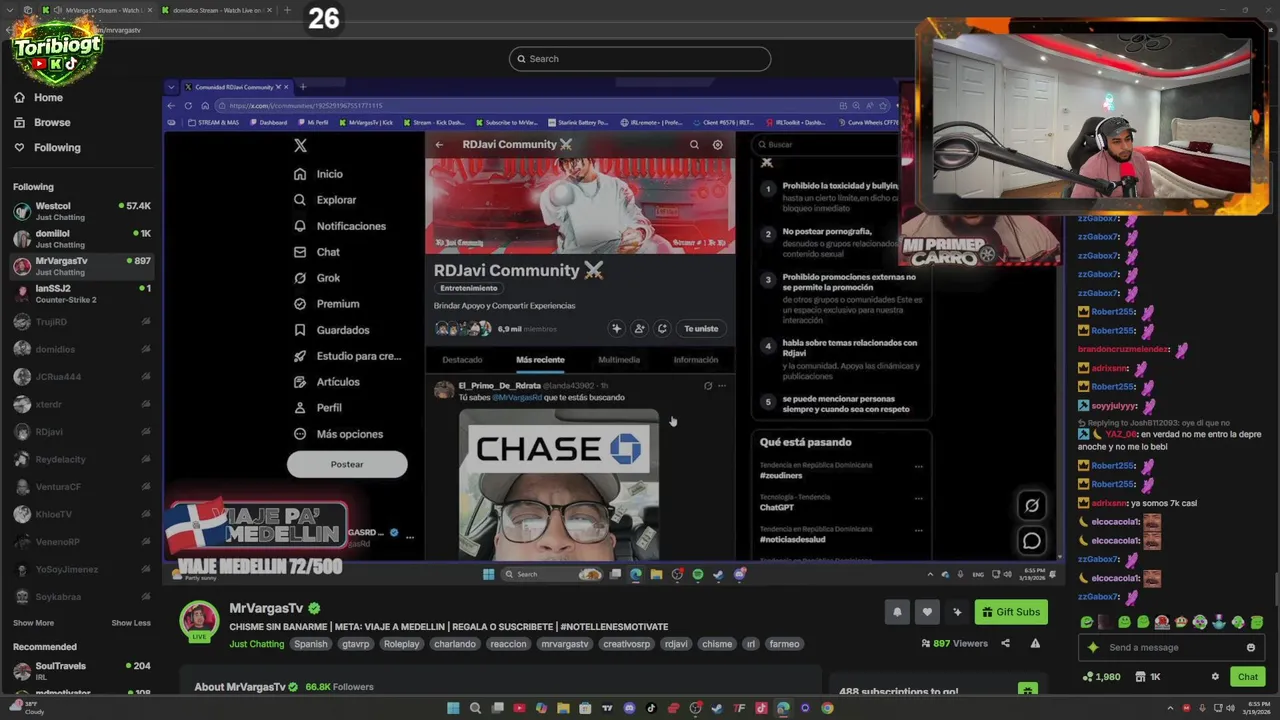This screenshot has height=720, width=1280.
Task: Switch to the domidios Stream browser tab
Action: tap(216, 10)
